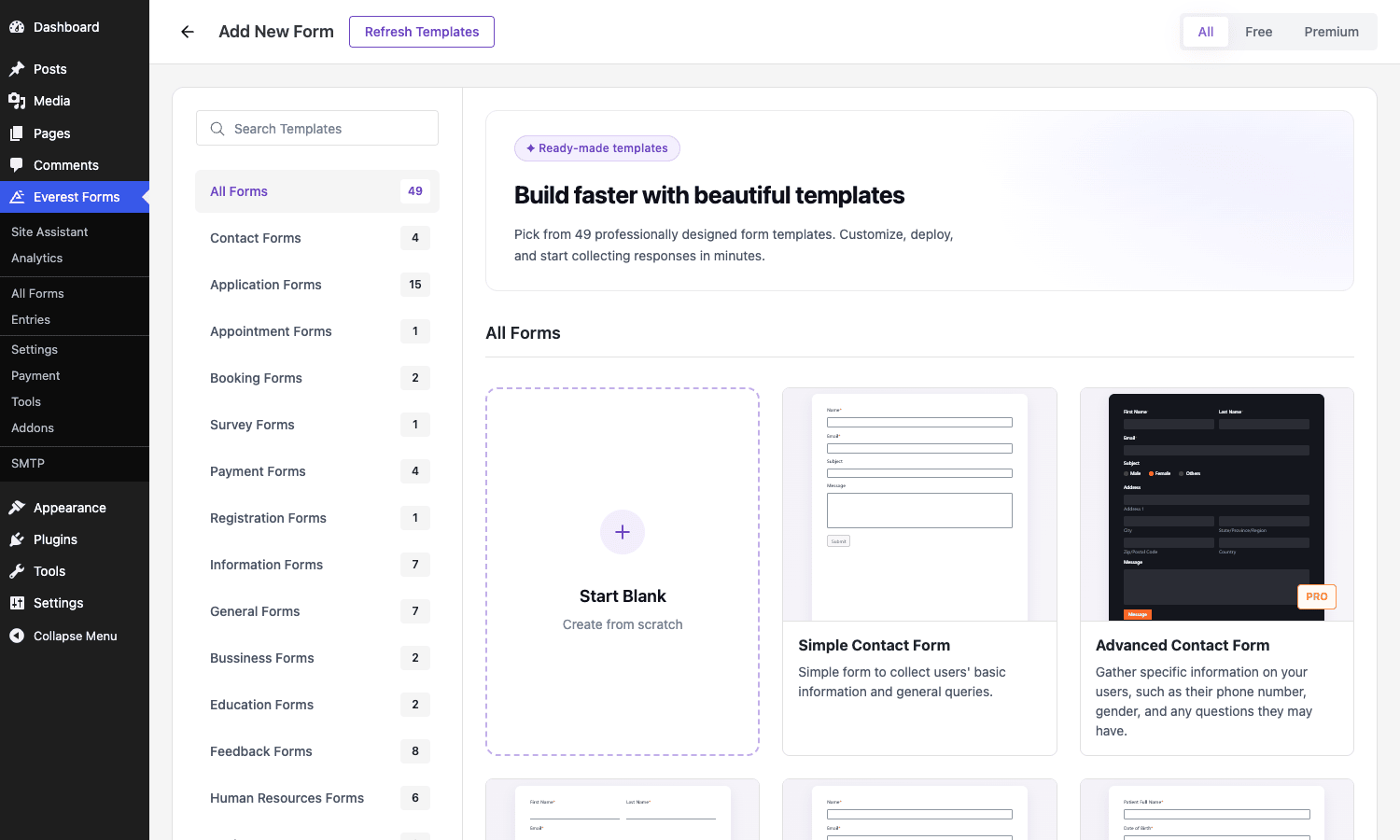Click the Start Blank title text
The image size is (1400, 840).
click(623, 596)
